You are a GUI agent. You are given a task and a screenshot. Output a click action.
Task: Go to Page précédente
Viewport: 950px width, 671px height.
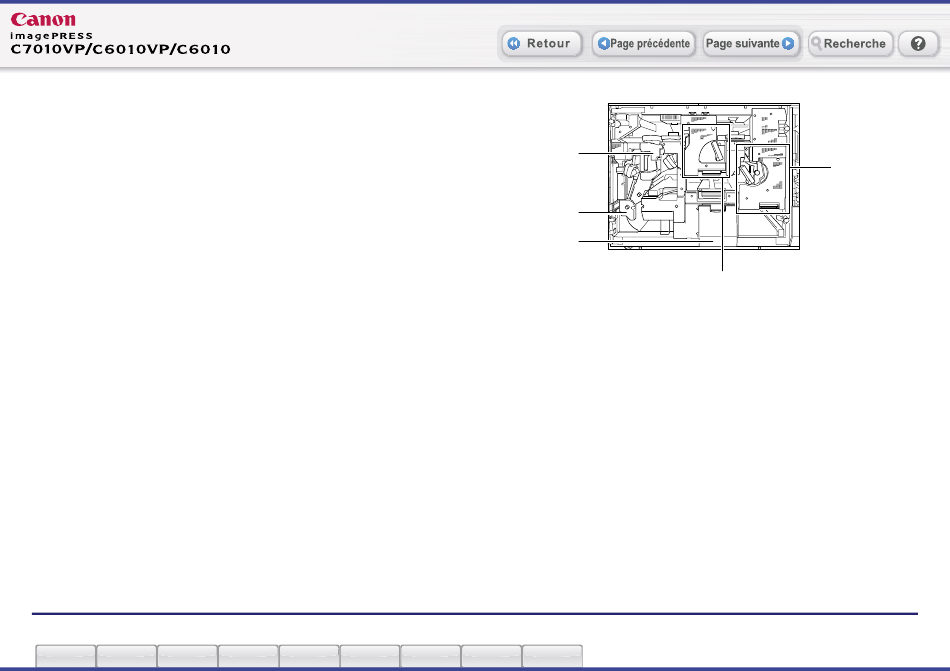[x=644, y=44]
